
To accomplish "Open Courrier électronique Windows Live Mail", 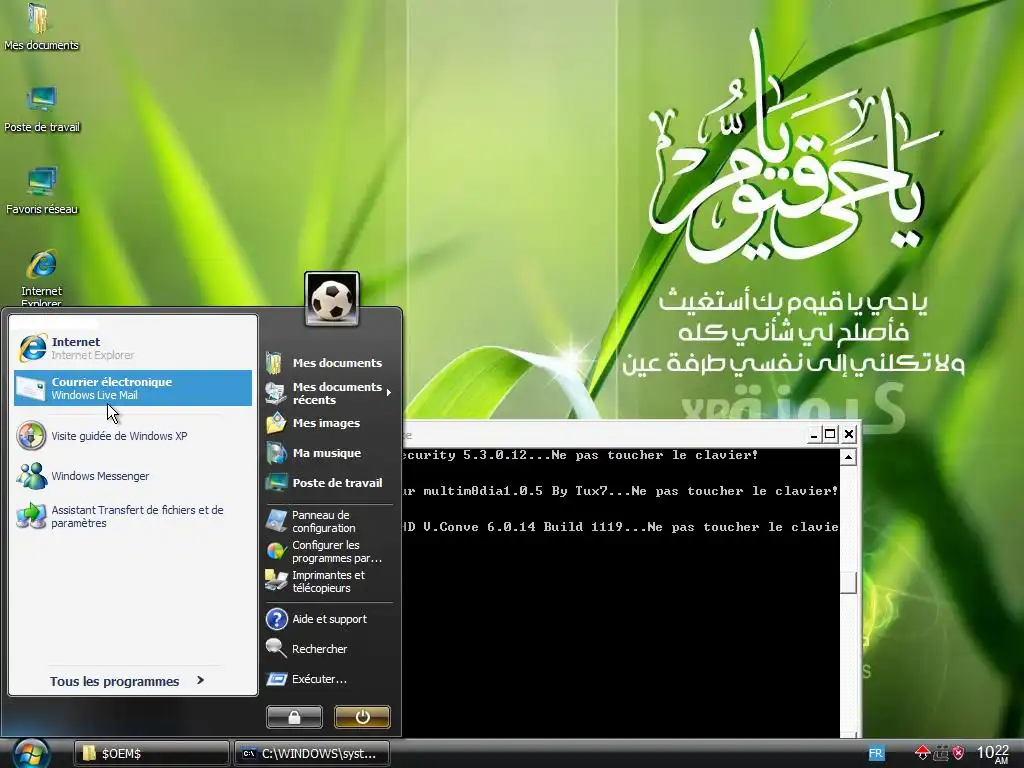I will 133,388.
